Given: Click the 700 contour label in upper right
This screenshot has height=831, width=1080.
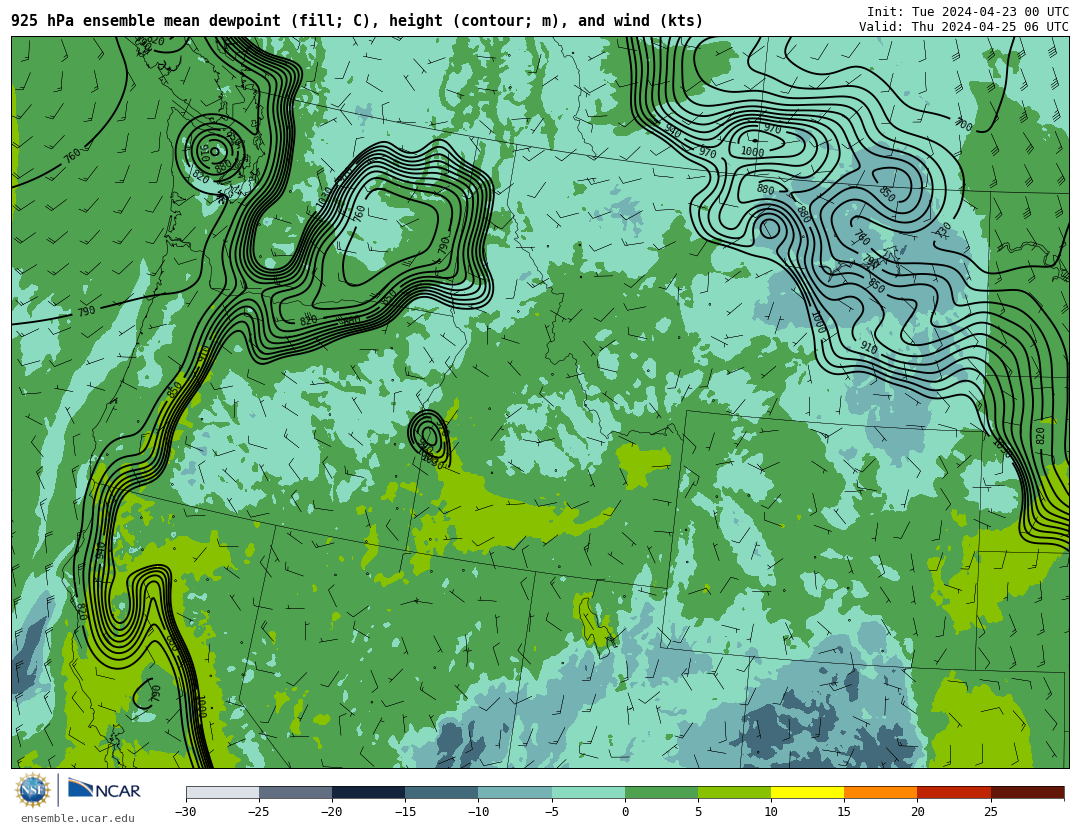Looking at the screenshot, I should click(963, 124).
